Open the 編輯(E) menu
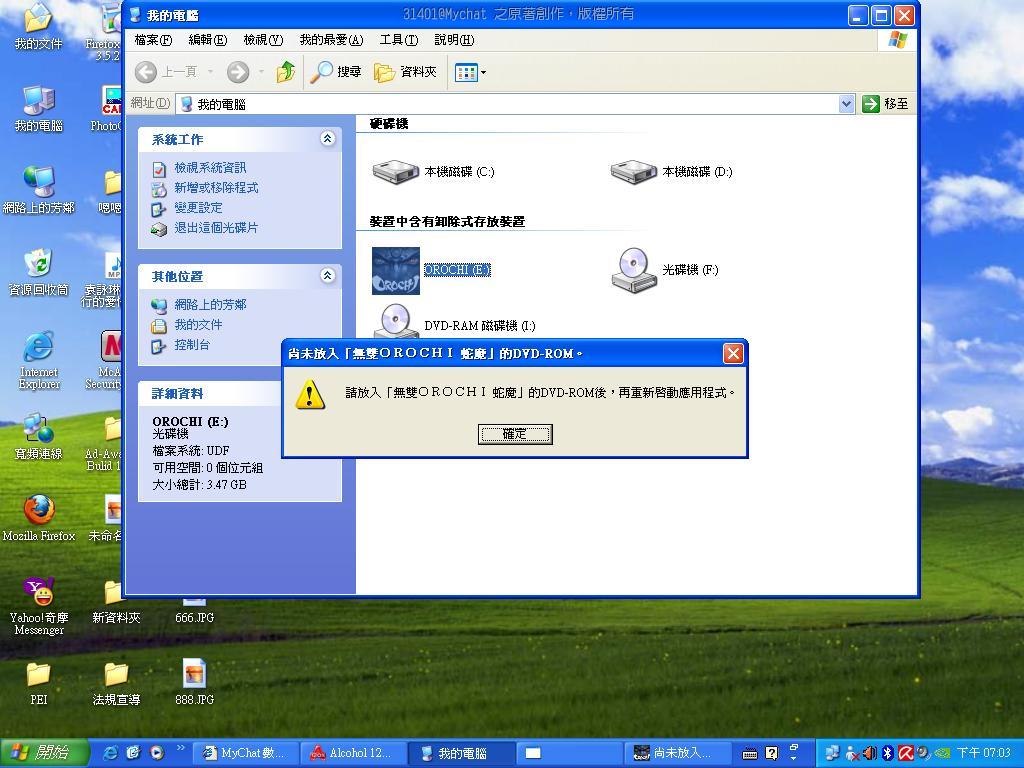Viewport: 1024px width, 768px height. point(208,40)
